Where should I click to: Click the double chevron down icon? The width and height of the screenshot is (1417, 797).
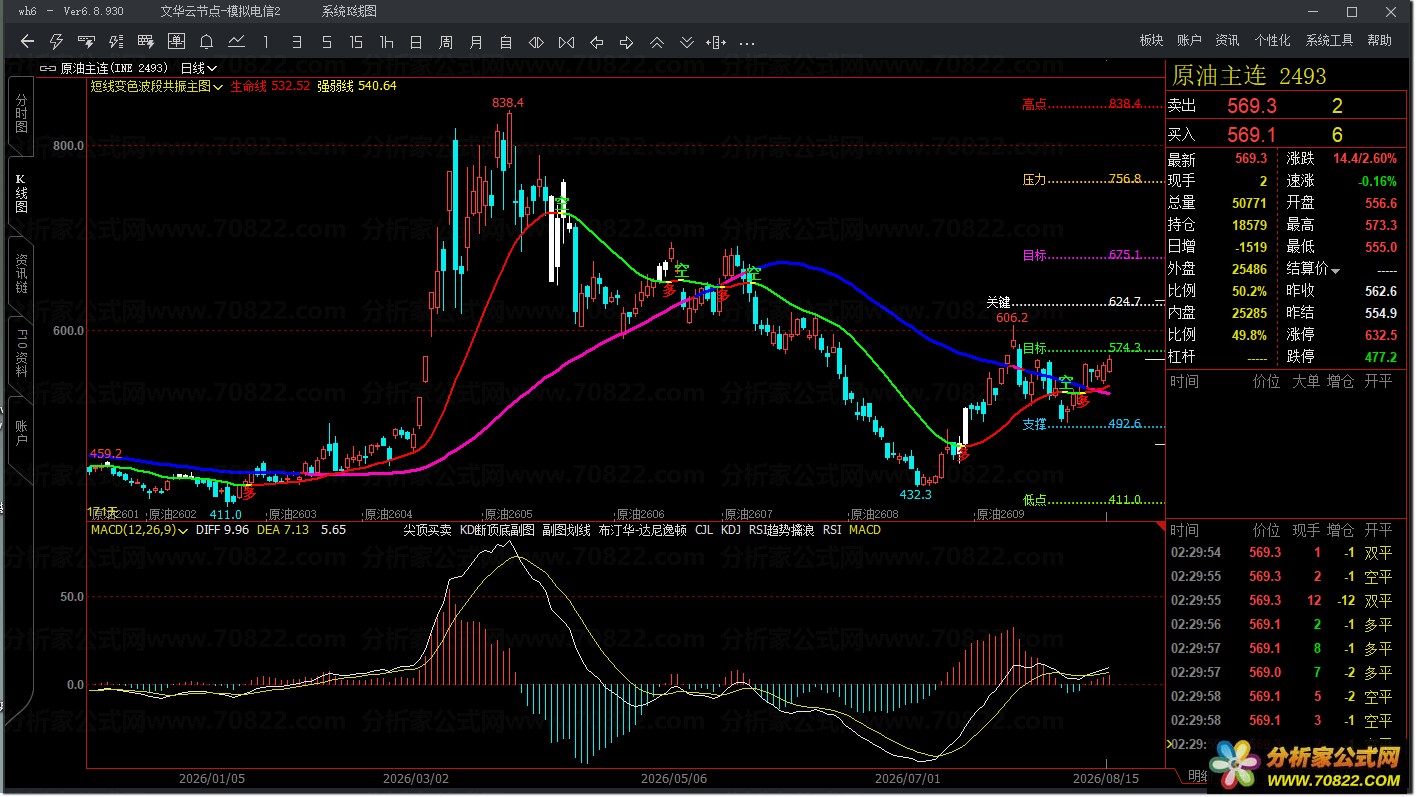tap(686, 42)
